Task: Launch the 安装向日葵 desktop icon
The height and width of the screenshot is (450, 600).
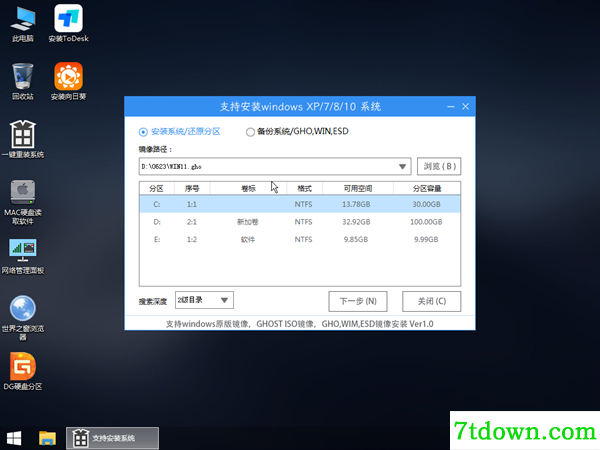Action: point(68,82)
